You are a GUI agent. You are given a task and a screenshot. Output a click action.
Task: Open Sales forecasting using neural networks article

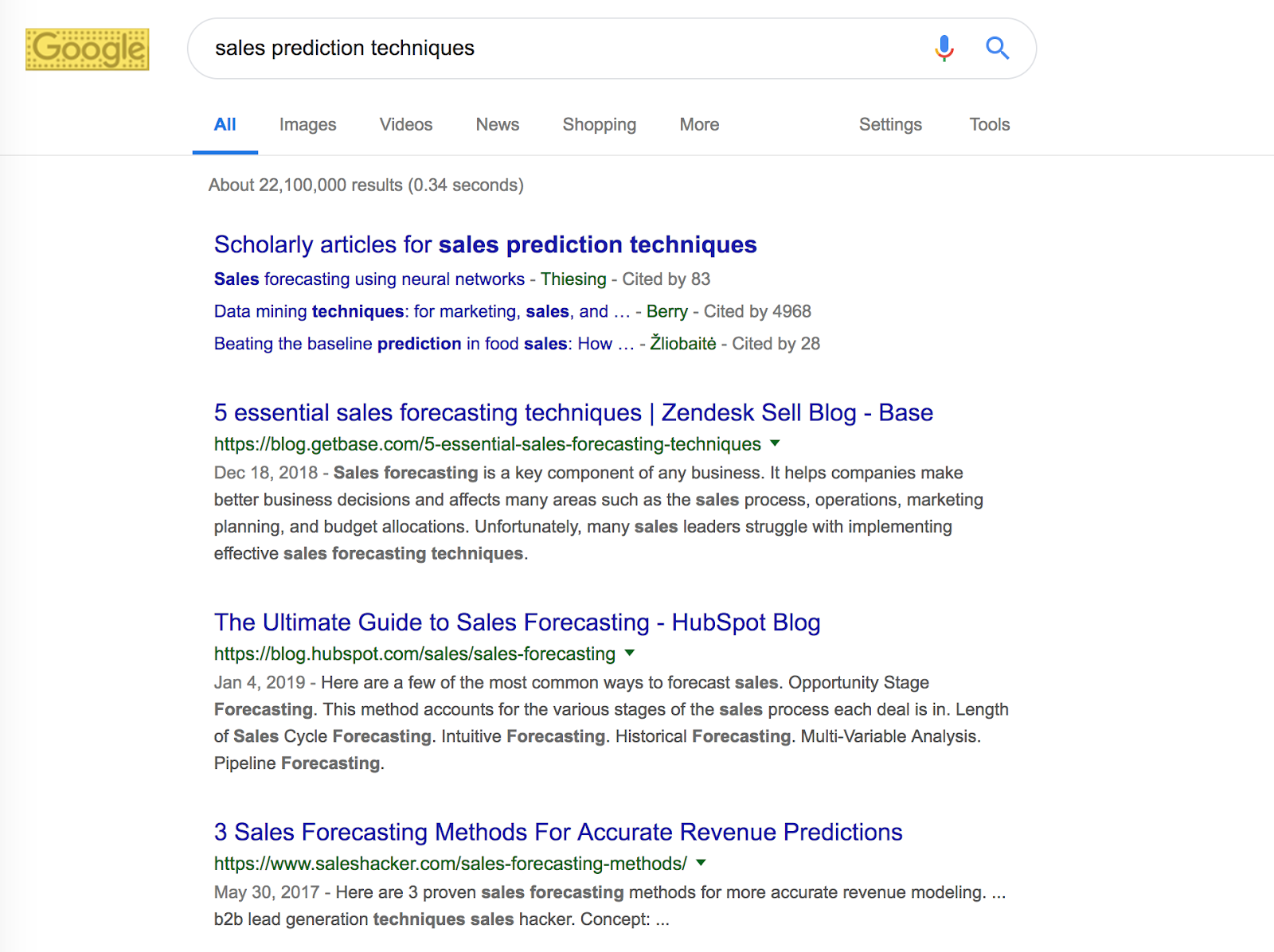click(x=369, y=279)
